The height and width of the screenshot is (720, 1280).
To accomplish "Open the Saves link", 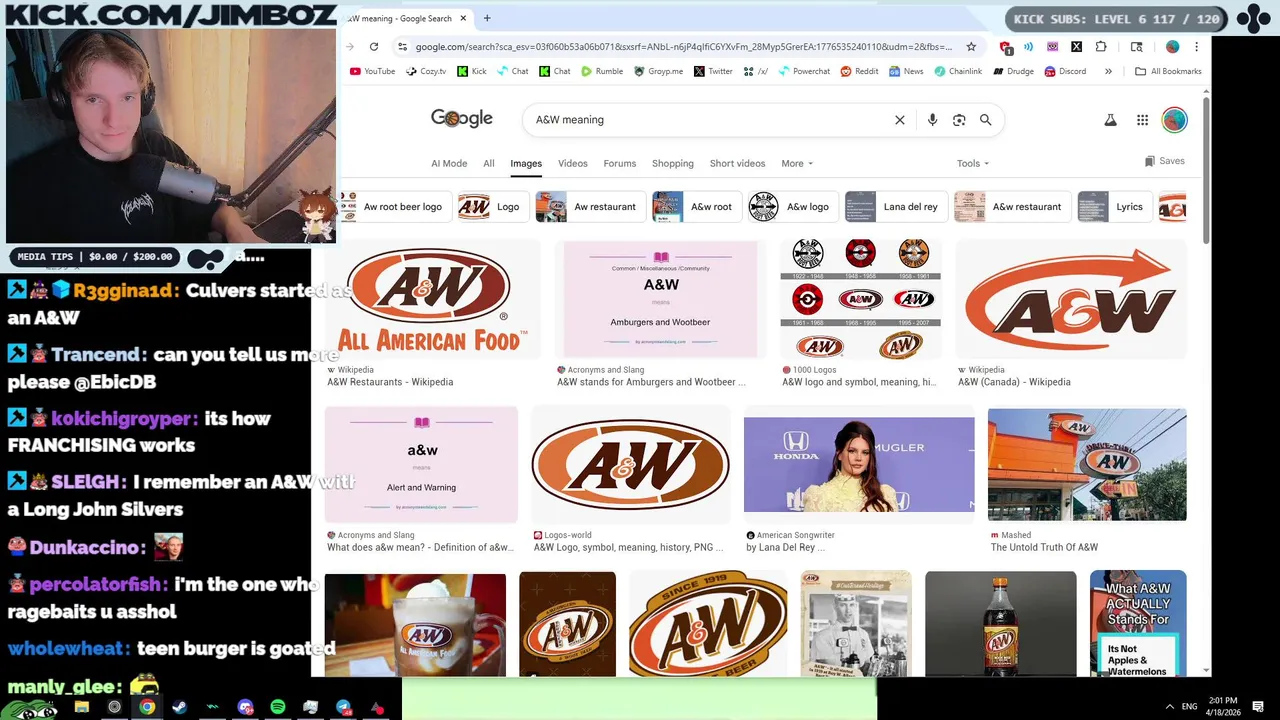I will coord(1165,161).
